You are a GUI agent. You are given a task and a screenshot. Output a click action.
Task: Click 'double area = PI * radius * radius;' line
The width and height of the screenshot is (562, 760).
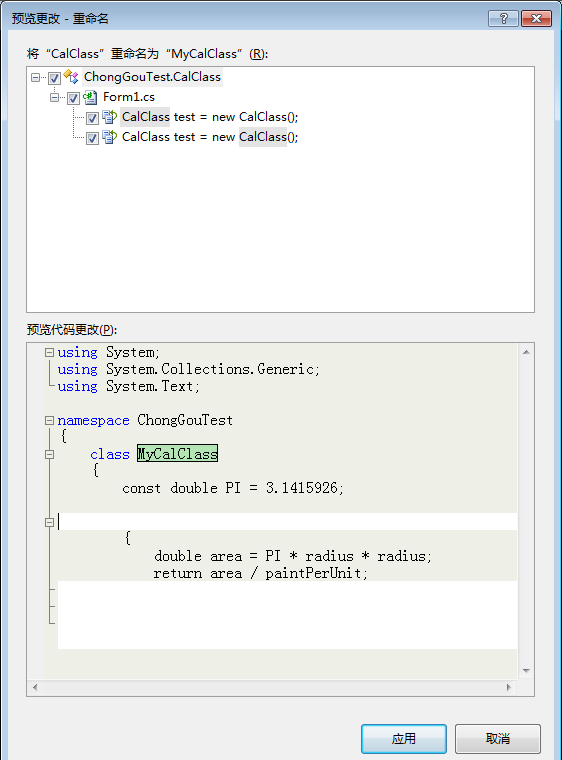tap(293, 556)
